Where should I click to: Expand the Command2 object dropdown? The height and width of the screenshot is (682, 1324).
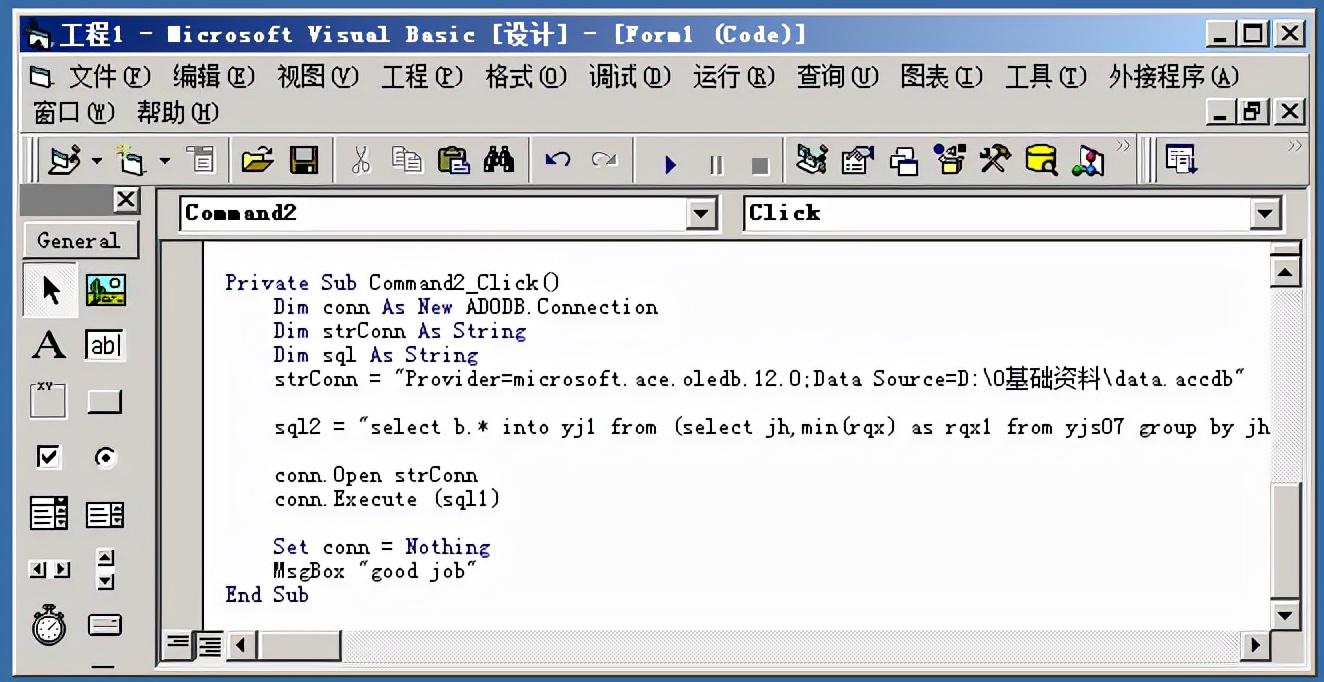[702, 214]
